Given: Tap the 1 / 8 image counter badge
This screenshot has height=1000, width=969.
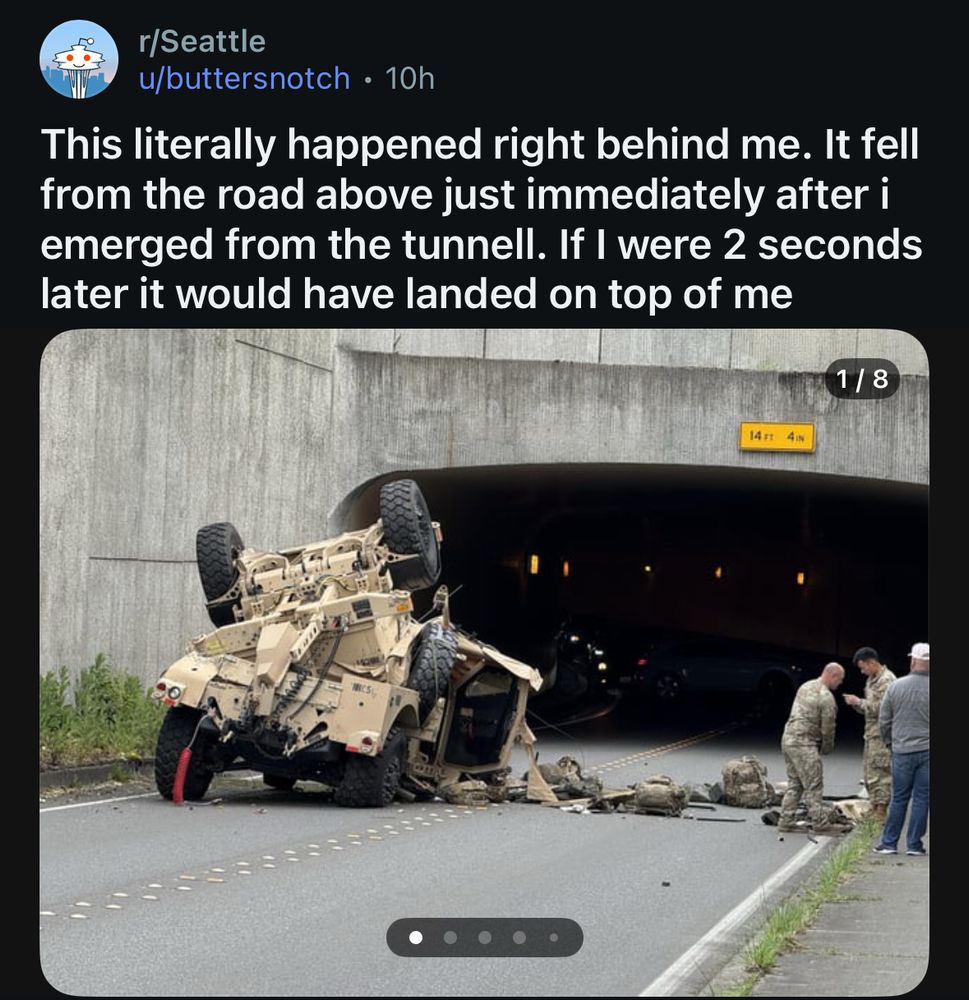Looking at the screenshot, I should coord(862,379).
